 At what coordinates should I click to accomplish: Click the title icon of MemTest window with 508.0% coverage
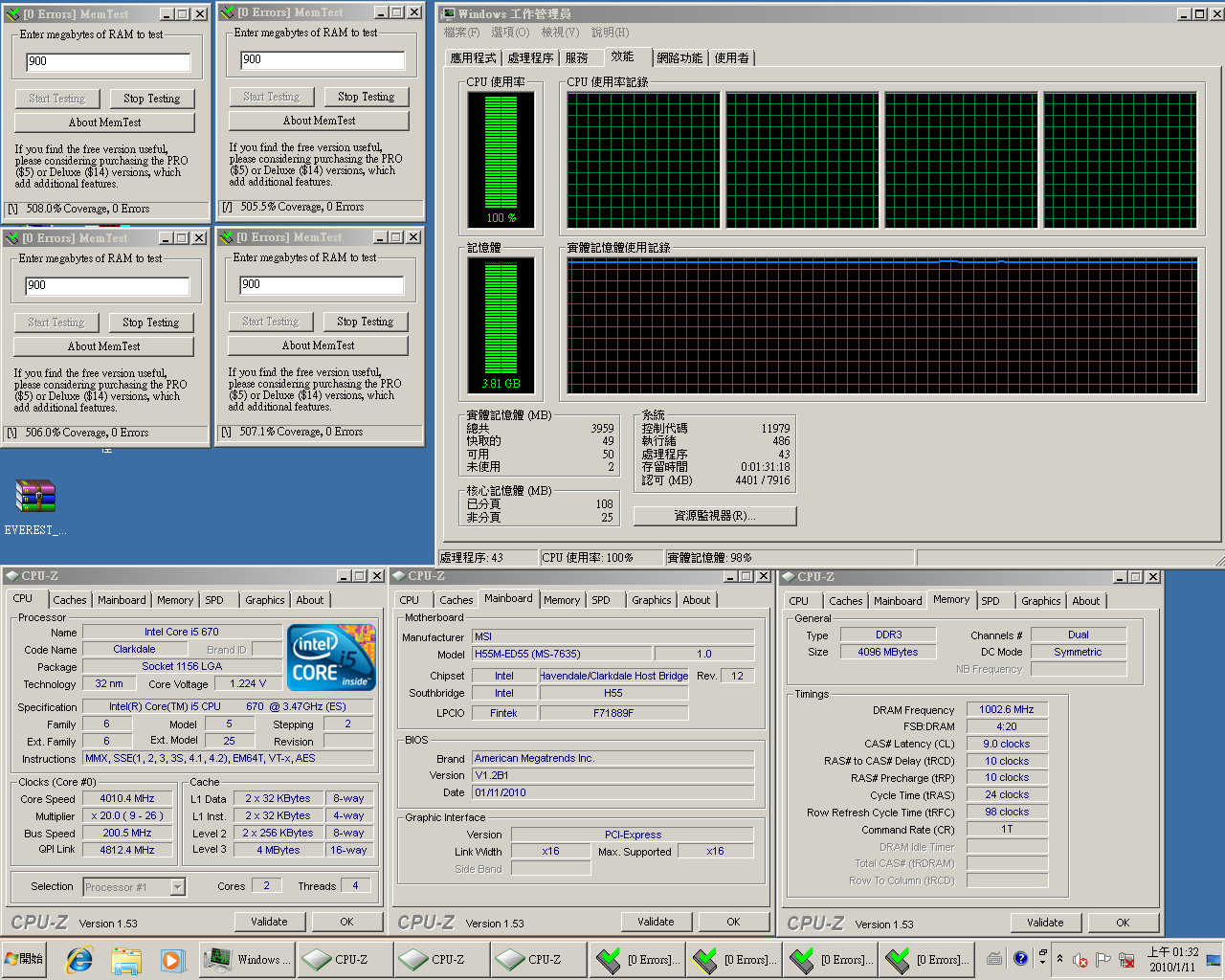point(12,14)
